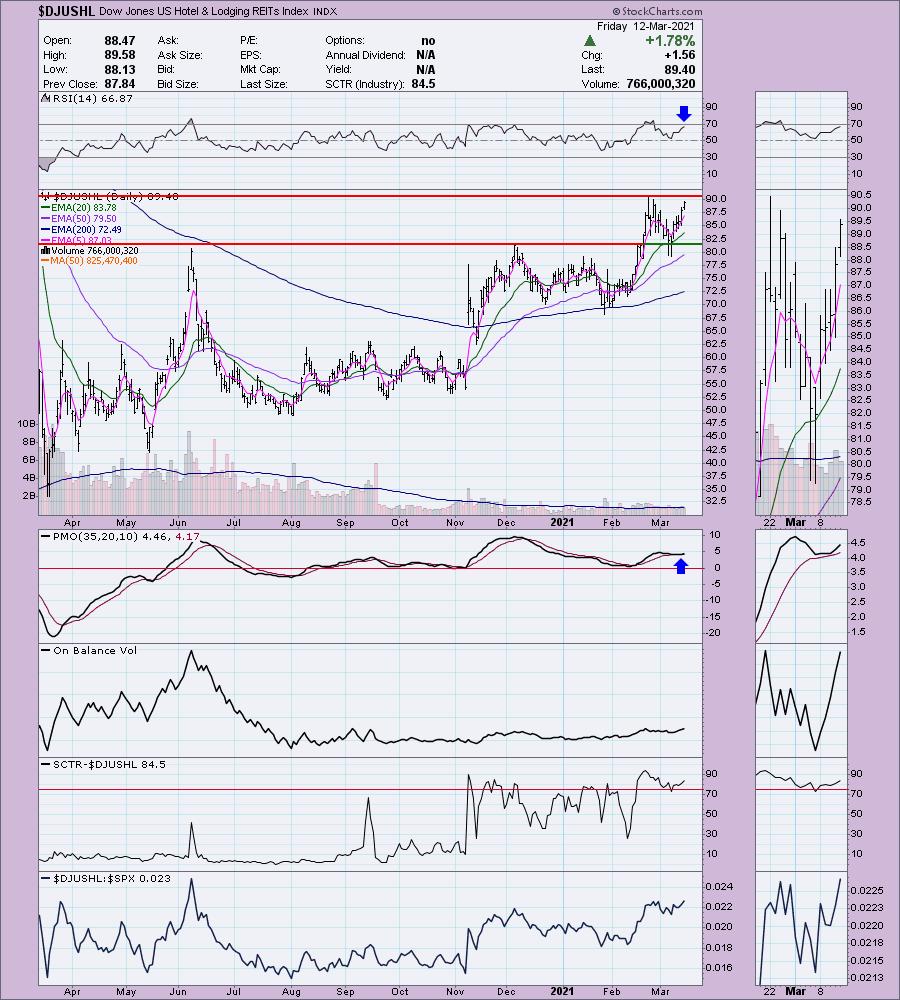Click the SCTR (Industry) value 84.5 in header

424,84
